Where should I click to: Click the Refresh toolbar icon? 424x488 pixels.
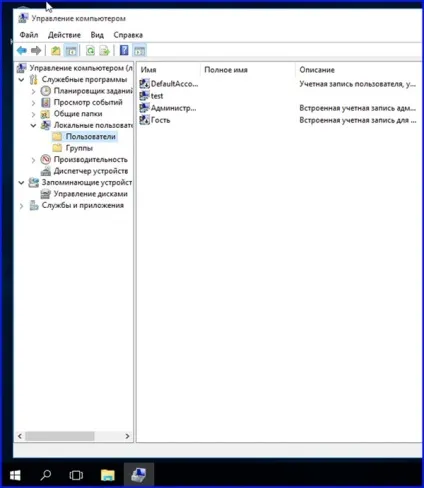pyautogui.click(x=90, y=51)
